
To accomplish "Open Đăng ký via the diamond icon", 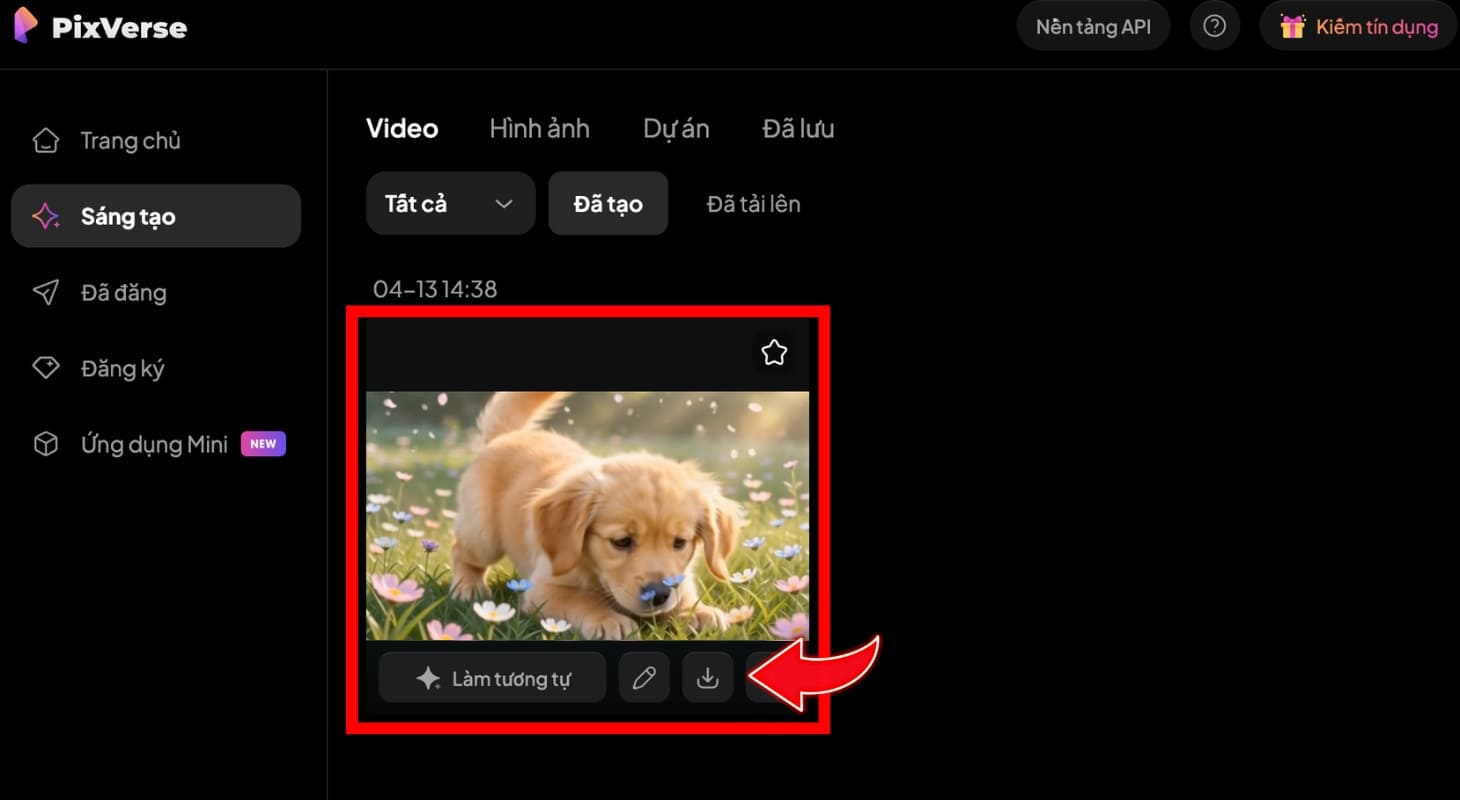I will click(45, 368).
